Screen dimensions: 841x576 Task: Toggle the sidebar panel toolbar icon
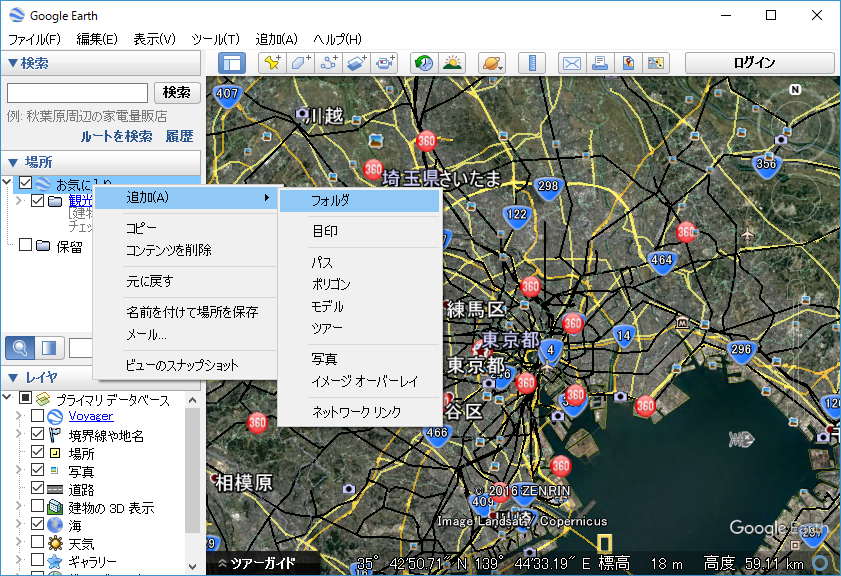[x=232, y=63]
